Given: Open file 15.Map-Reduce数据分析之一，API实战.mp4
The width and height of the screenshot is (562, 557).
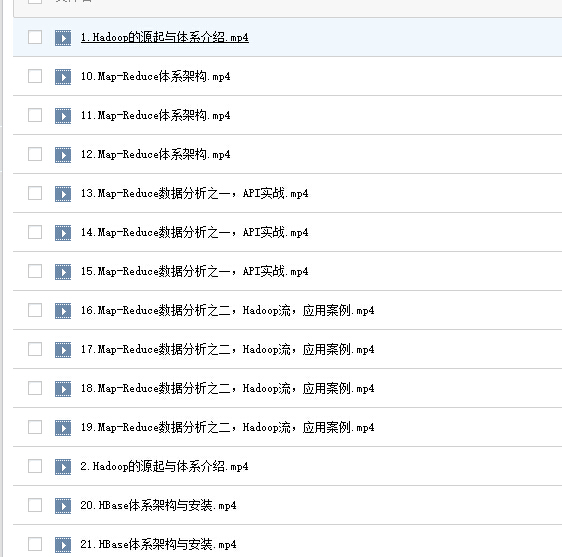Looking at the screenshot, I should [194, 271].
